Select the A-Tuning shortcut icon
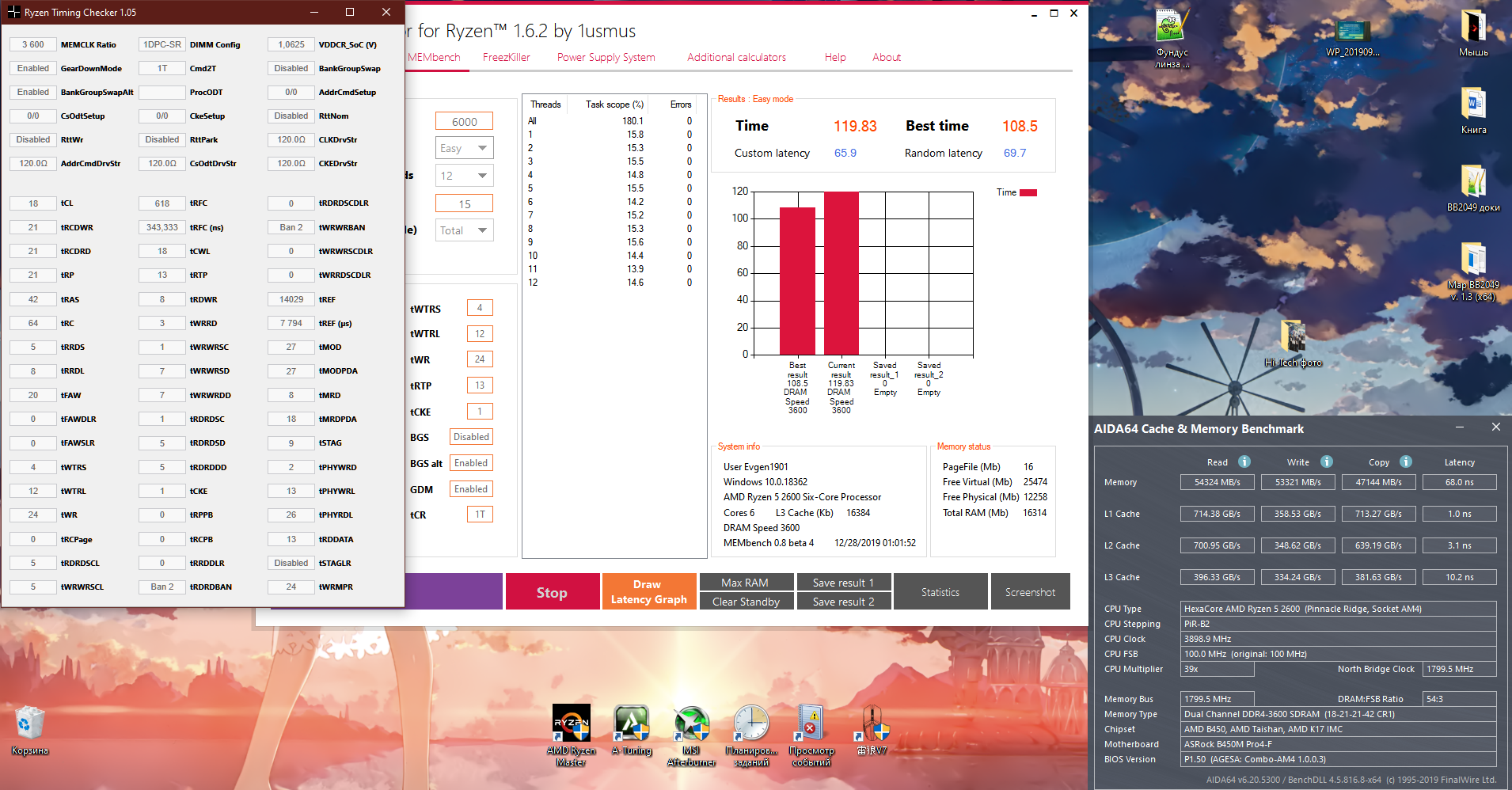The width and height of the screenshot is (1512, 790). [x=631, y=724]
